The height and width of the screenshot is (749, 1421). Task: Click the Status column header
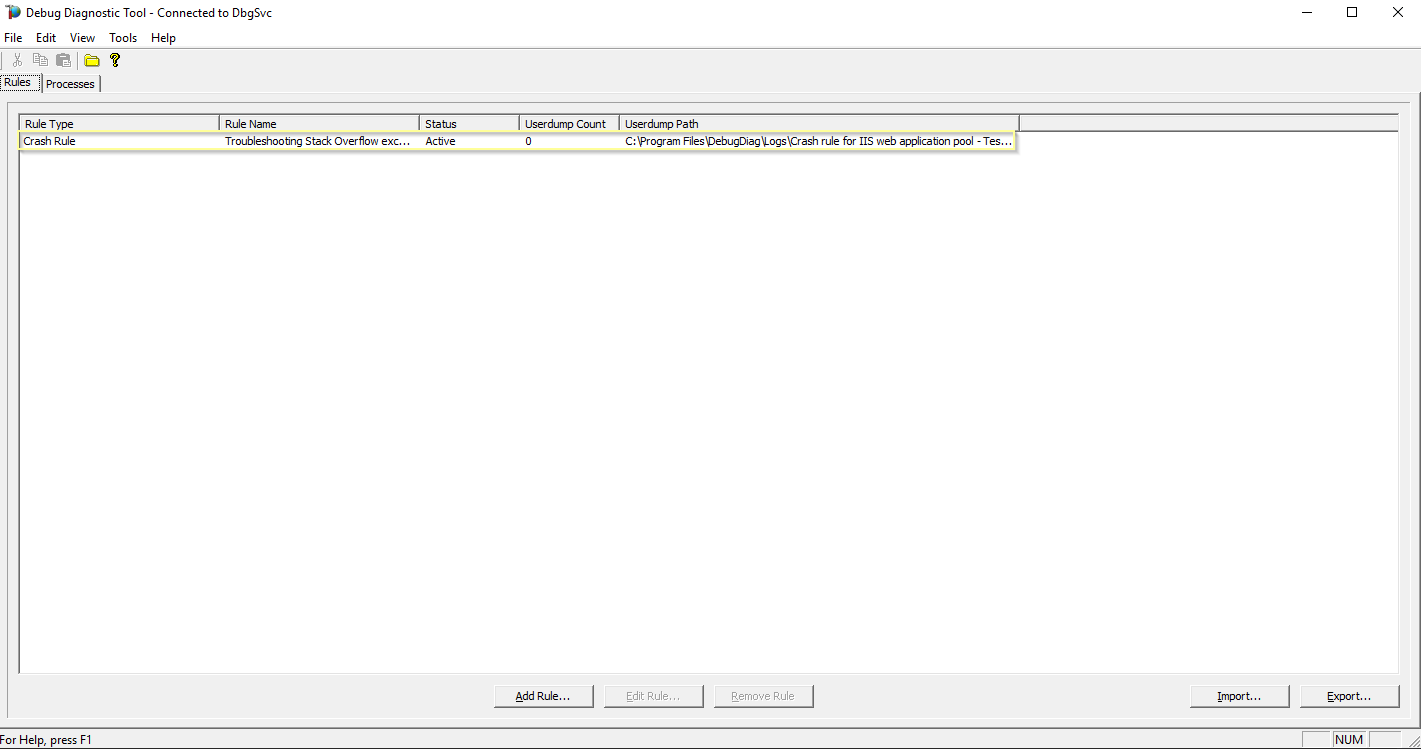point(466,123)
